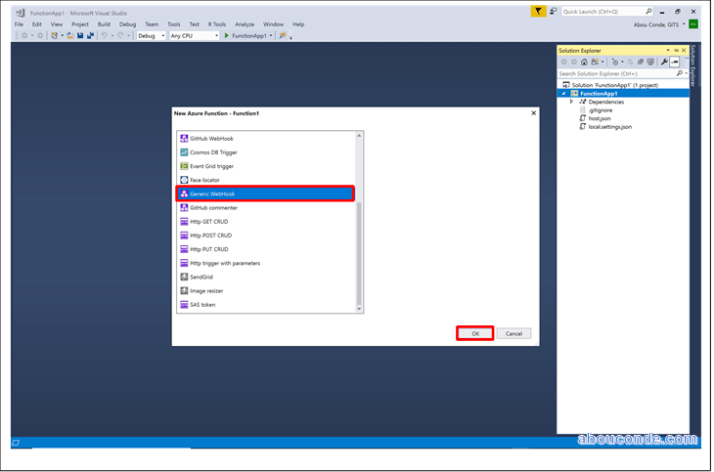
Task: Choose the Cosmos DB Trigger template
Action: pos(213,152)
